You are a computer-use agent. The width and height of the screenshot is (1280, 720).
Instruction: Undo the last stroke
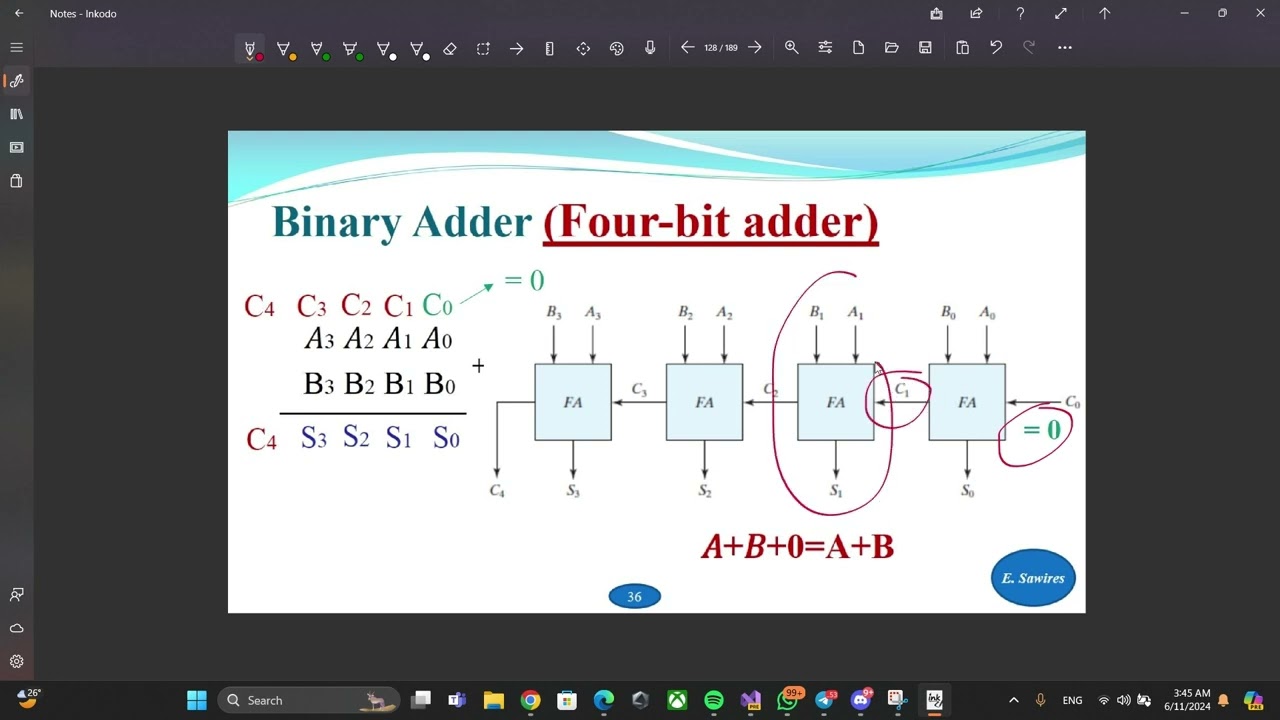(x=995, y=47)
